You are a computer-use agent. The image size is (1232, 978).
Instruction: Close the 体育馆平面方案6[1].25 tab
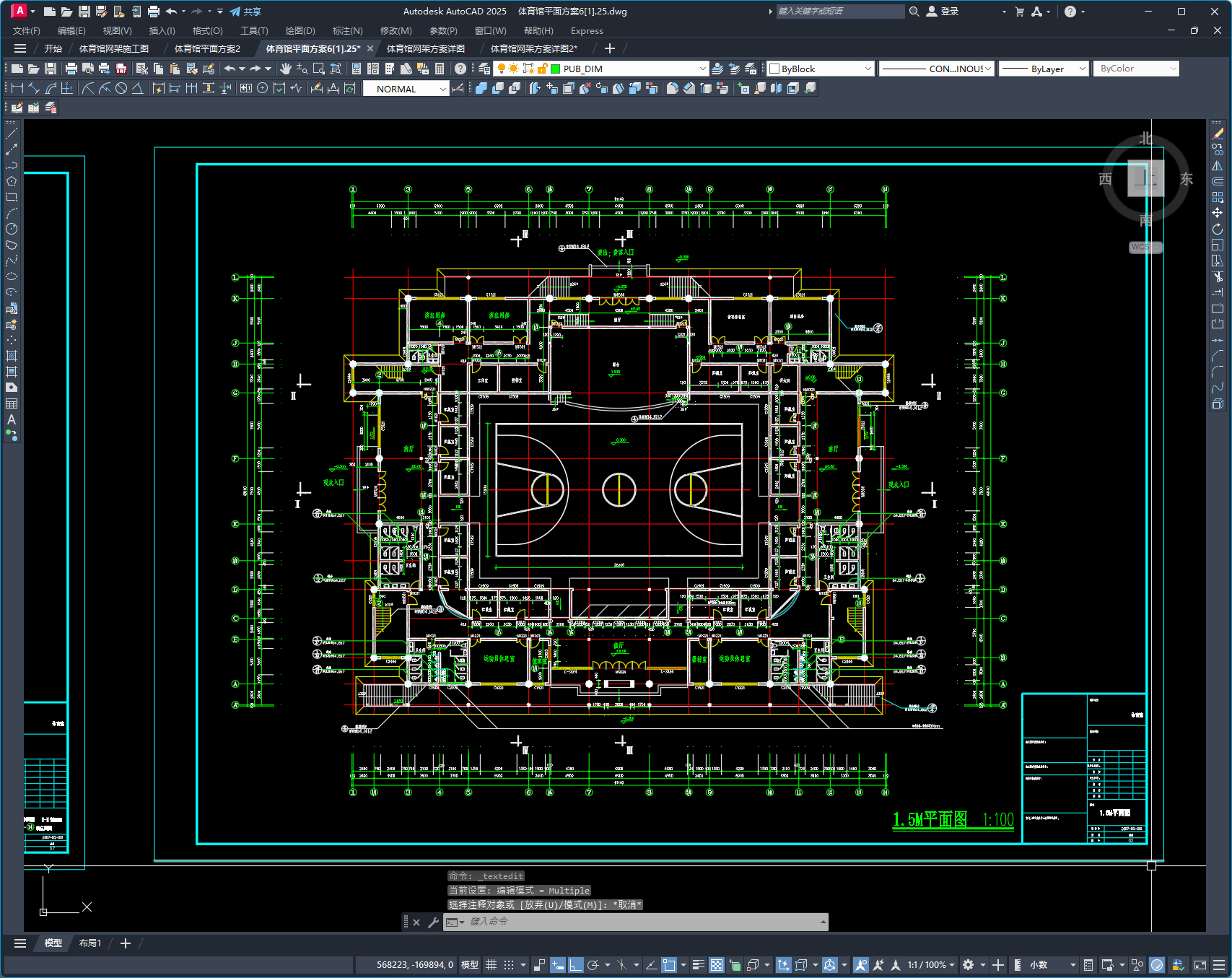[x=370, y=48]
